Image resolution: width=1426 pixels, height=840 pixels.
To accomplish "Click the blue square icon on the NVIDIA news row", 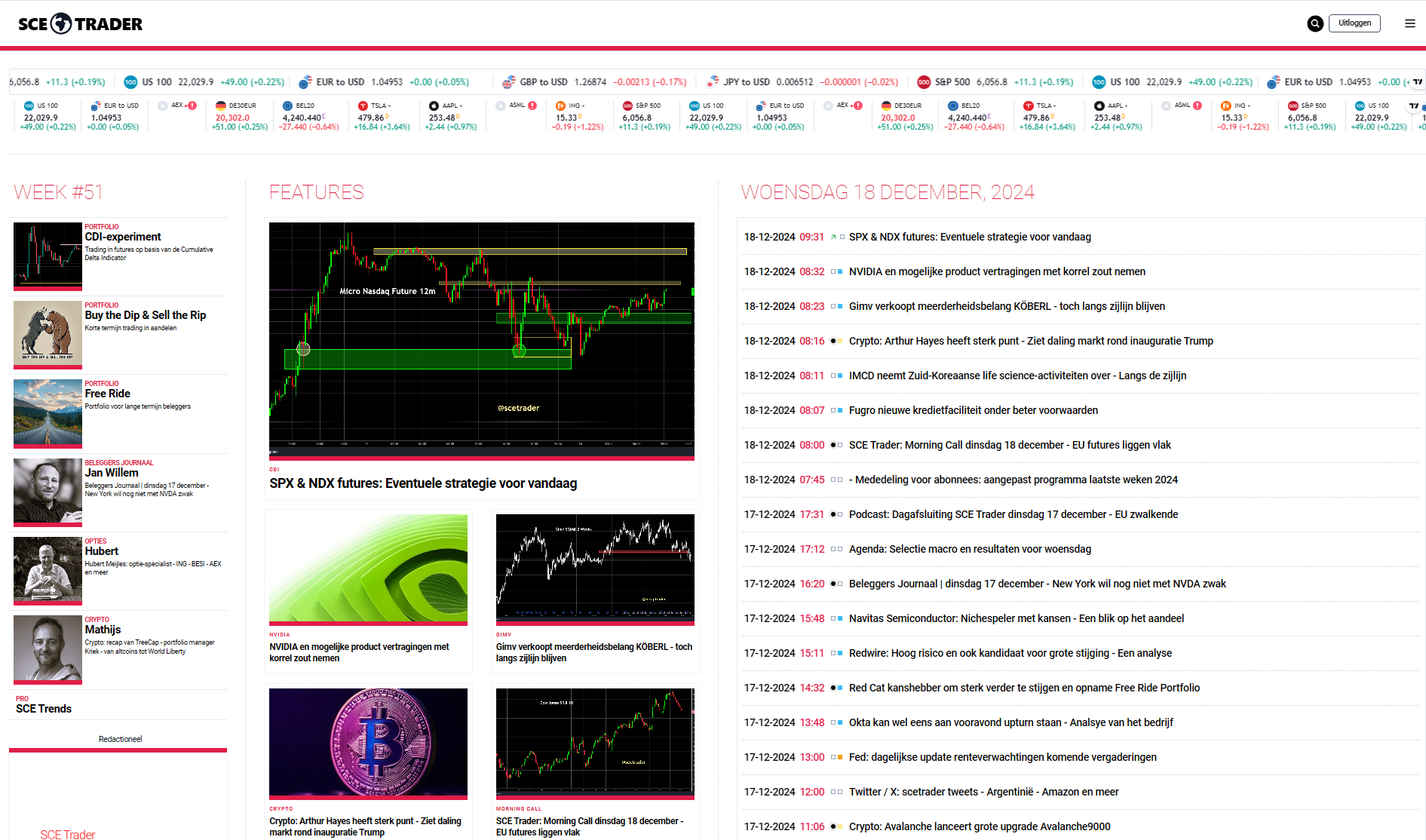I will [x=840, y=271].
